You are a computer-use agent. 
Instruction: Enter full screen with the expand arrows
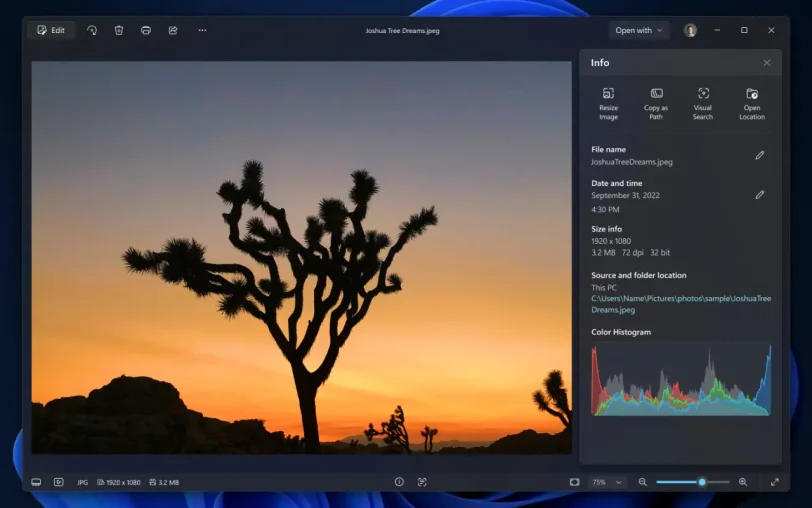pyautogui.click(x=774, y=482)
